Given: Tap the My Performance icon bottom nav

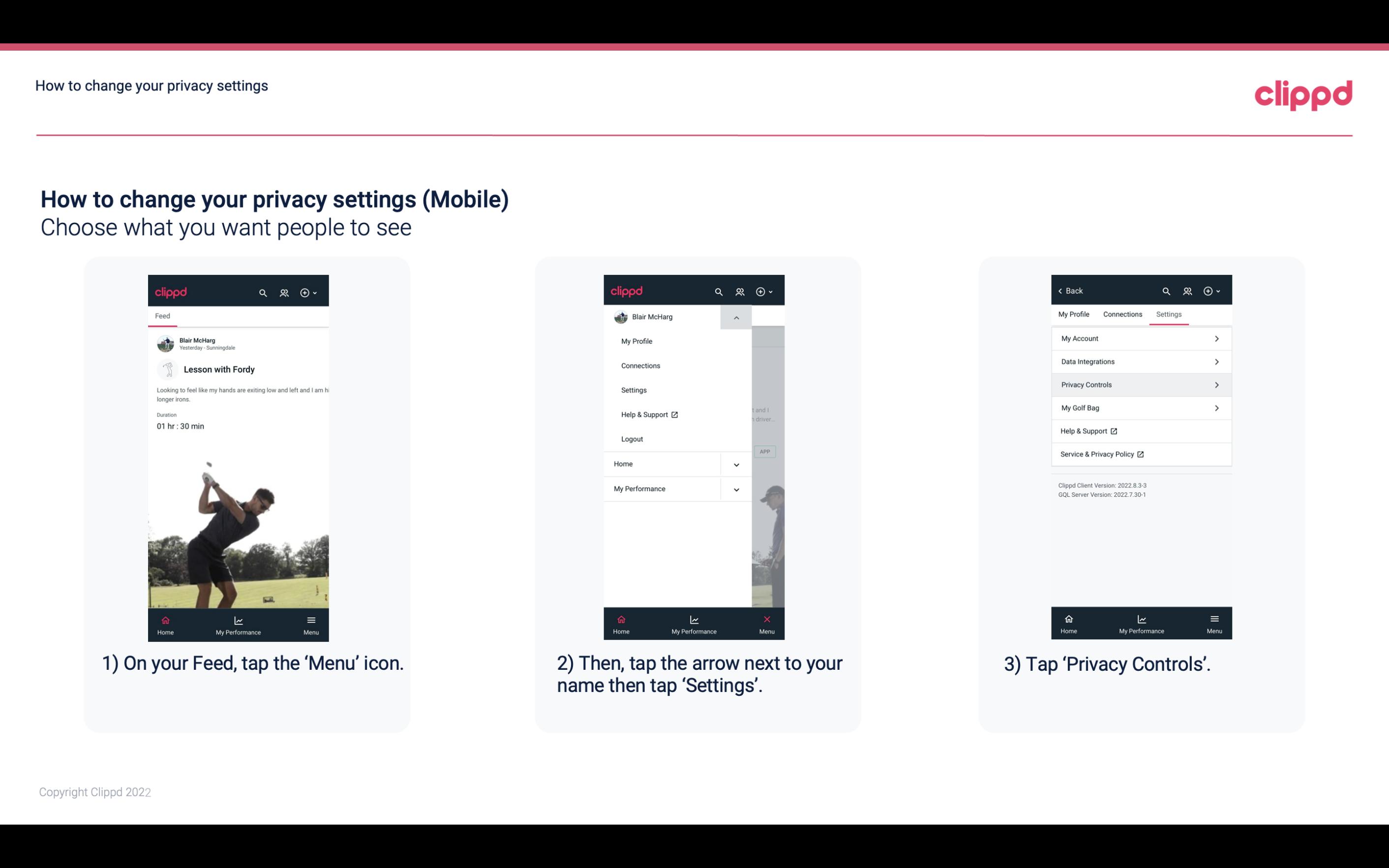Looking at the screenshot, I should click(x=237, y=624).
